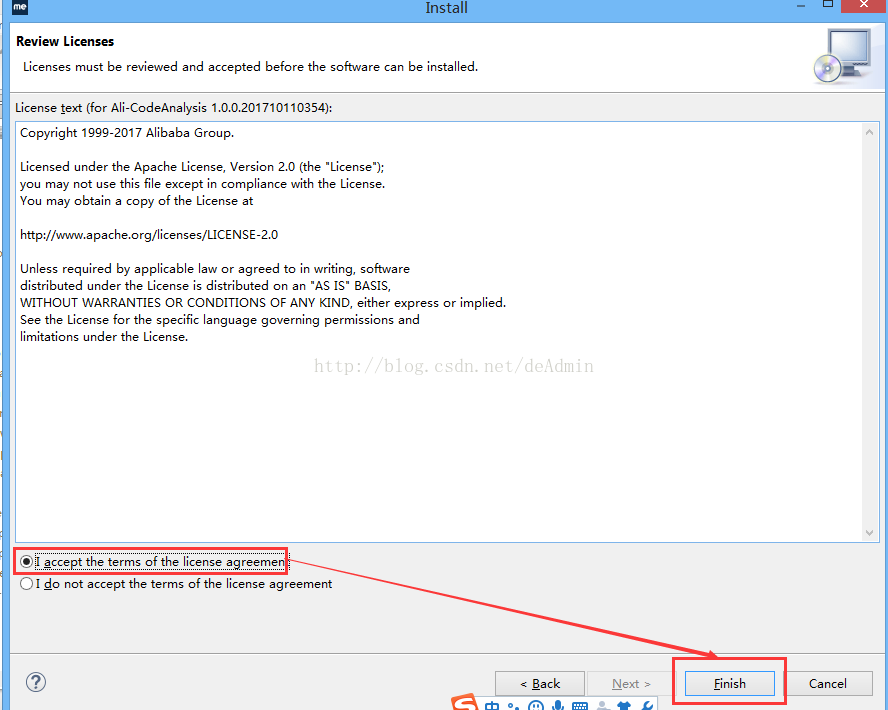The height and width of the screenshot is (710, 888).
Task: Toggle punctuation mode icon in Sogou bar
Action: click(x=514, y=705)
